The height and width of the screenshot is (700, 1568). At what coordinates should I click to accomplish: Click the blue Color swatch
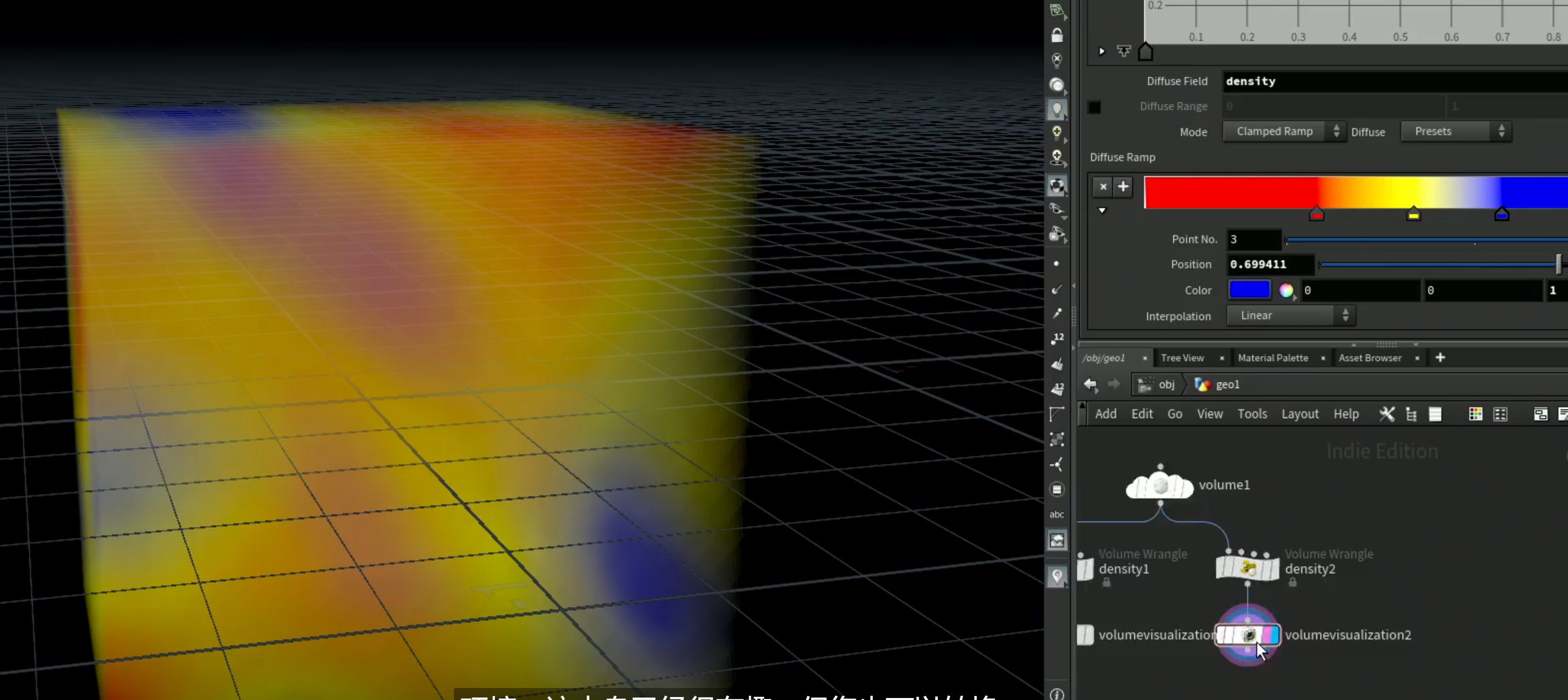coord(1250,290)
